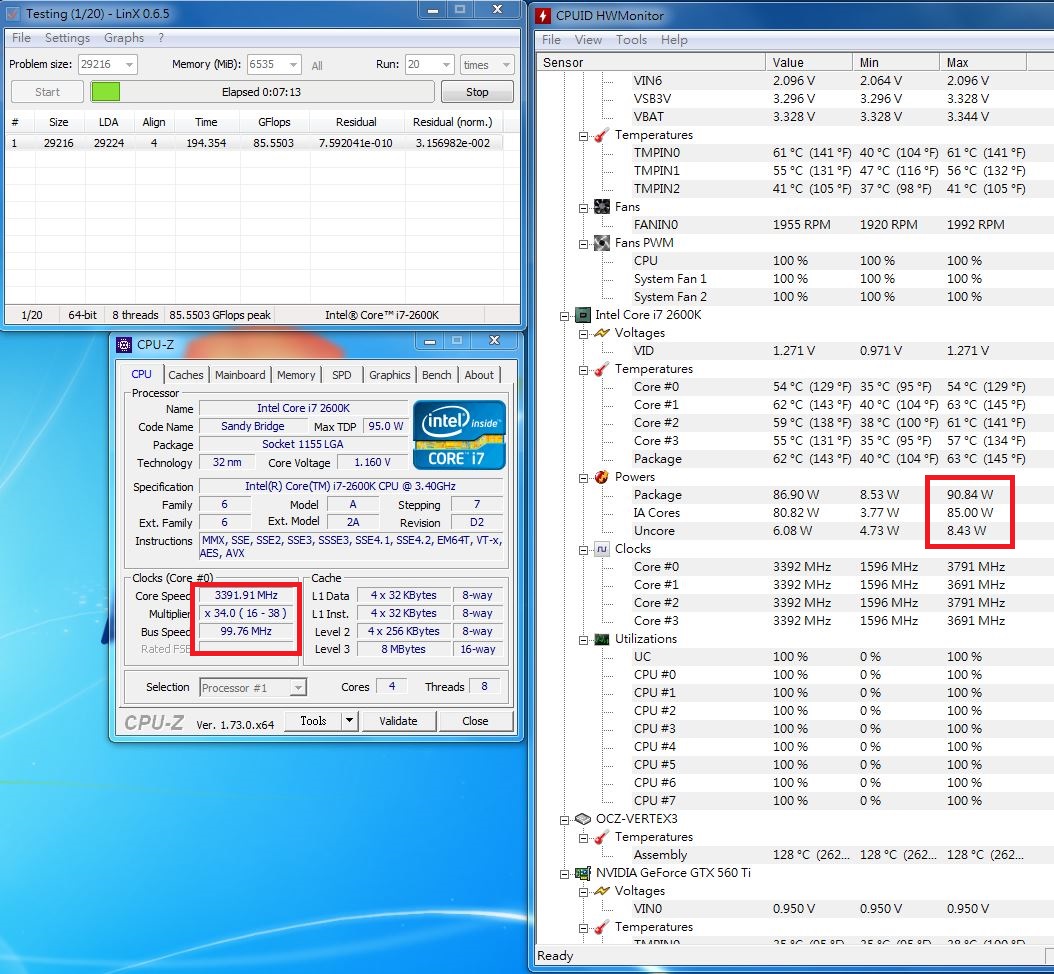Collapse the Clocks section in HWMonitor
Screen dimensions: 1054x974
(x=583, y=550)
